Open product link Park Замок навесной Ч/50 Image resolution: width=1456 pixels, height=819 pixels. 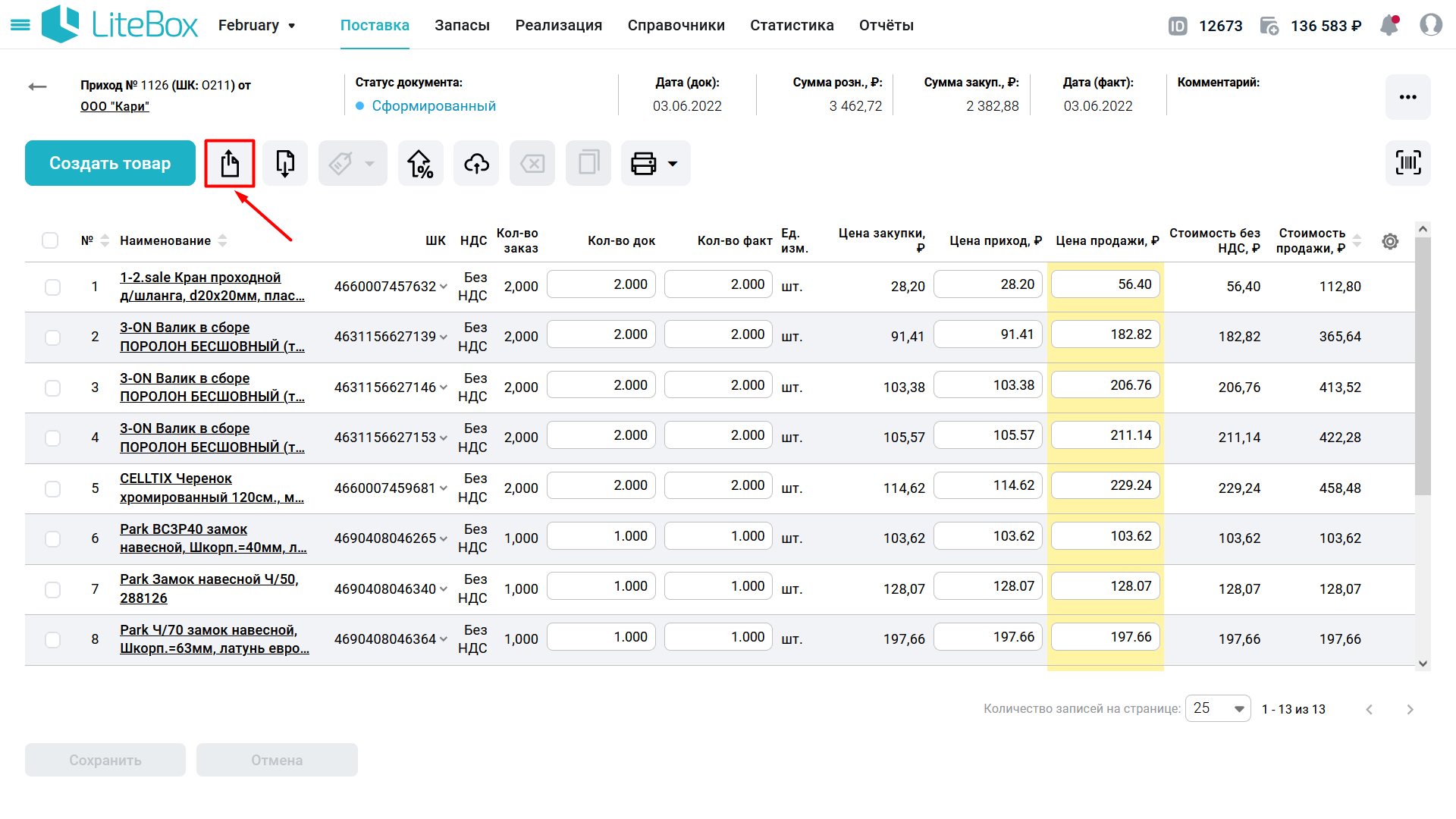pos(209,588)
